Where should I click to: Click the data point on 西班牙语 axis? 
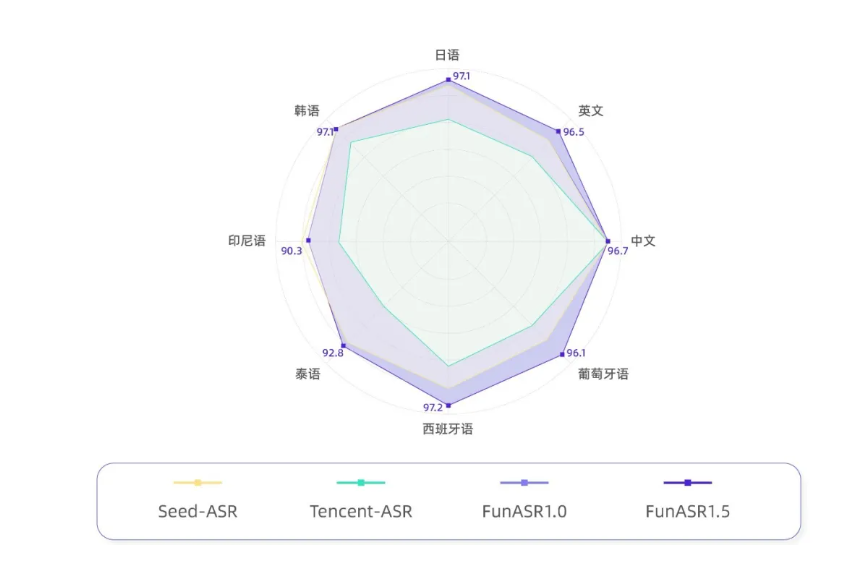[448, 405]
